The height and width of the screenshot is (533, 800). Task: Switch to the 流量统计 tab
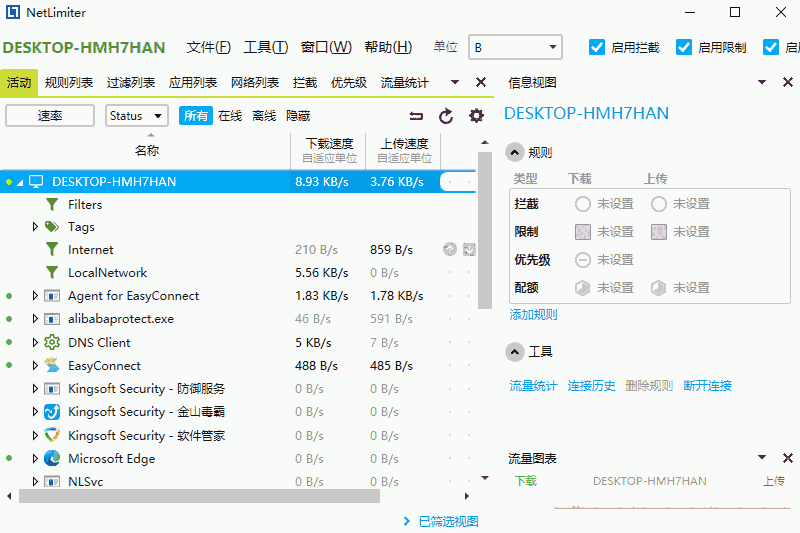tap(405, 83)
